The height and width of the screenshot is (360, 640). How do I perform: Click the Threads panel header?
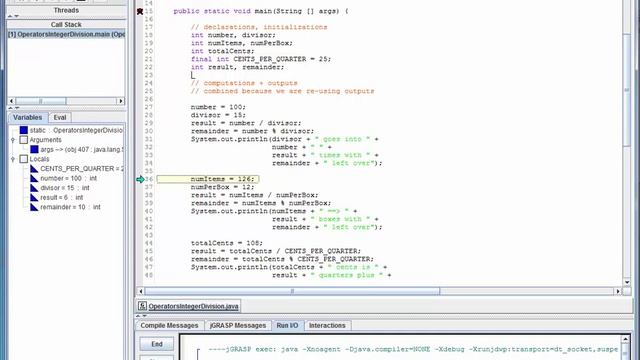(66, 10)
